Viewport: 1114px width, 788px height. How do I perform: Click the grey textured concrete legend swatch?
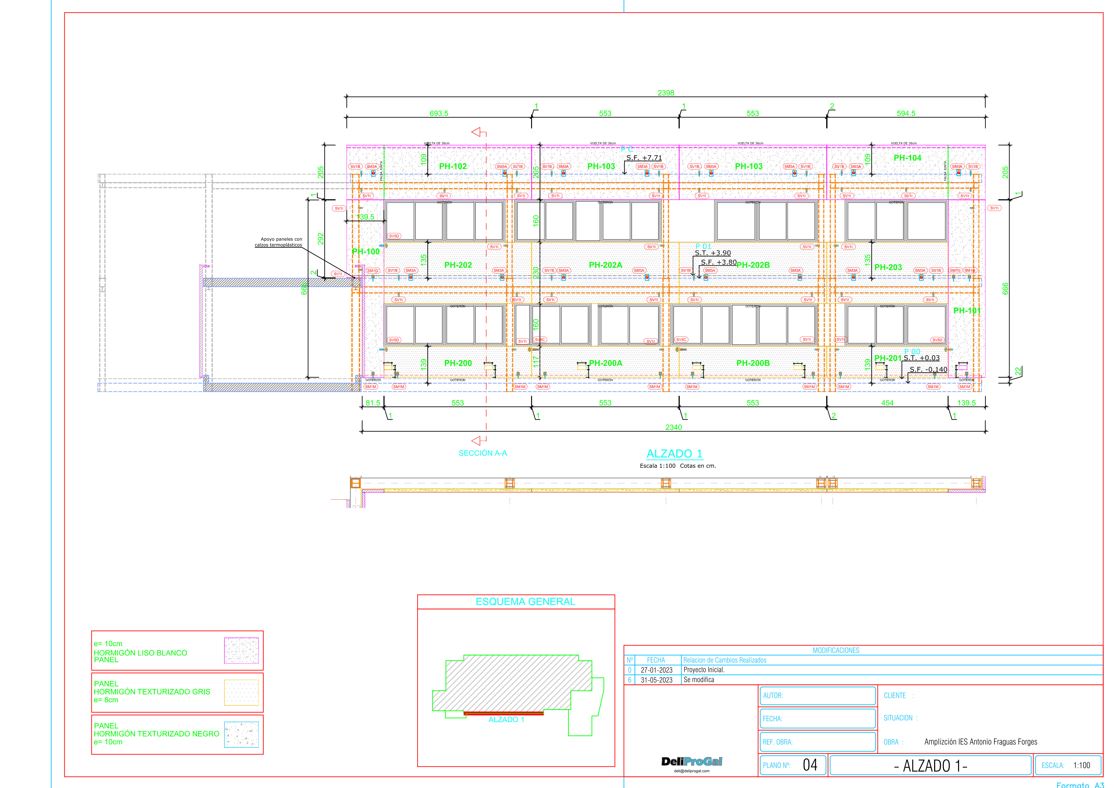(x=242, y=692)
